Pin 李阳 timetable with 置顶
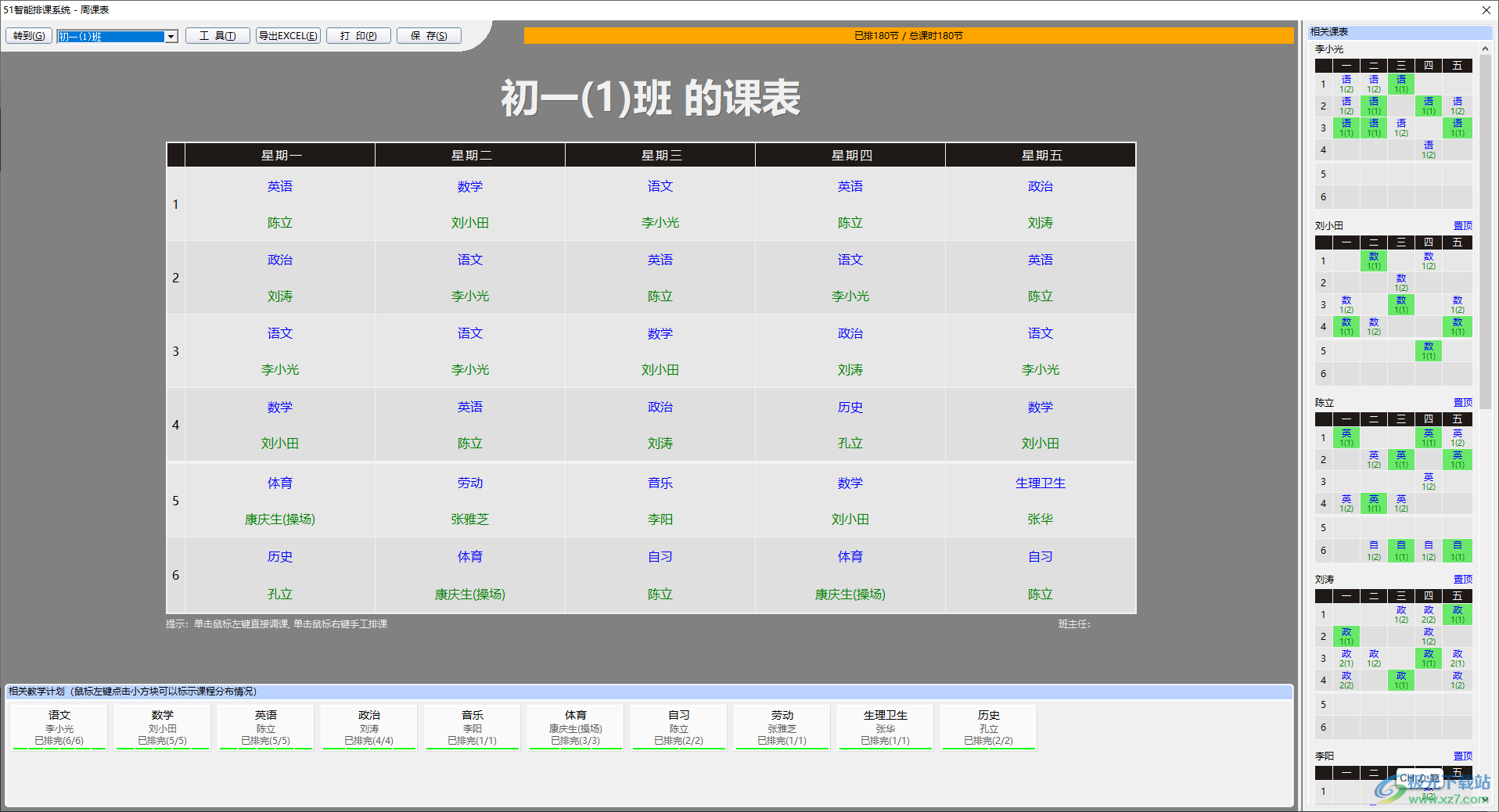 1462,756
